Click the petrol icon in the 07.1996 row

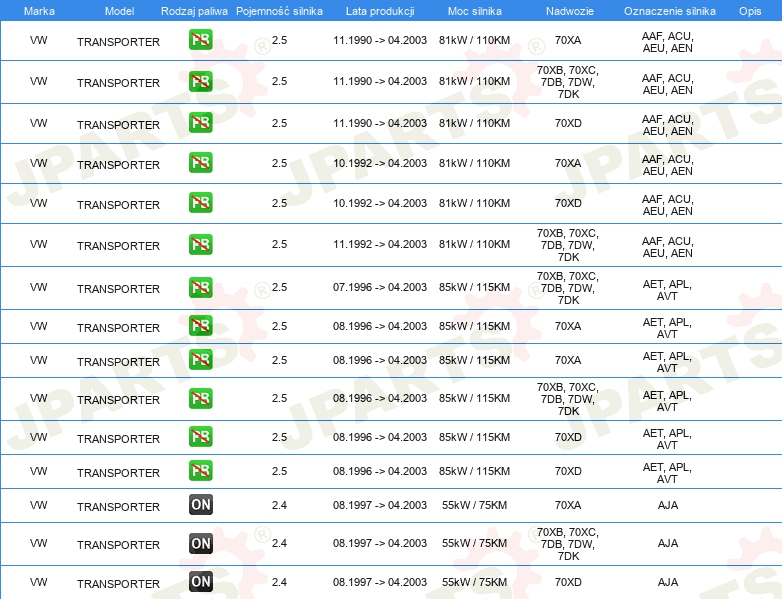coord(200,288)
